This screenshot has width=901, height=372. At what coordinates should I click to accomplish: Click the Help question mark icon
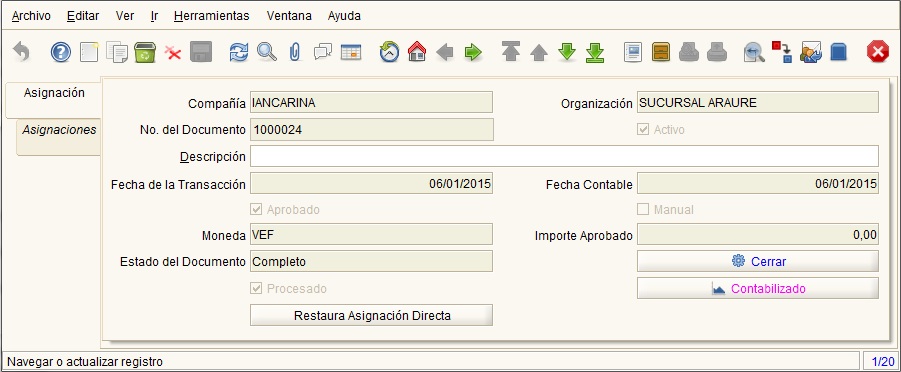click(x=60, y=52)
